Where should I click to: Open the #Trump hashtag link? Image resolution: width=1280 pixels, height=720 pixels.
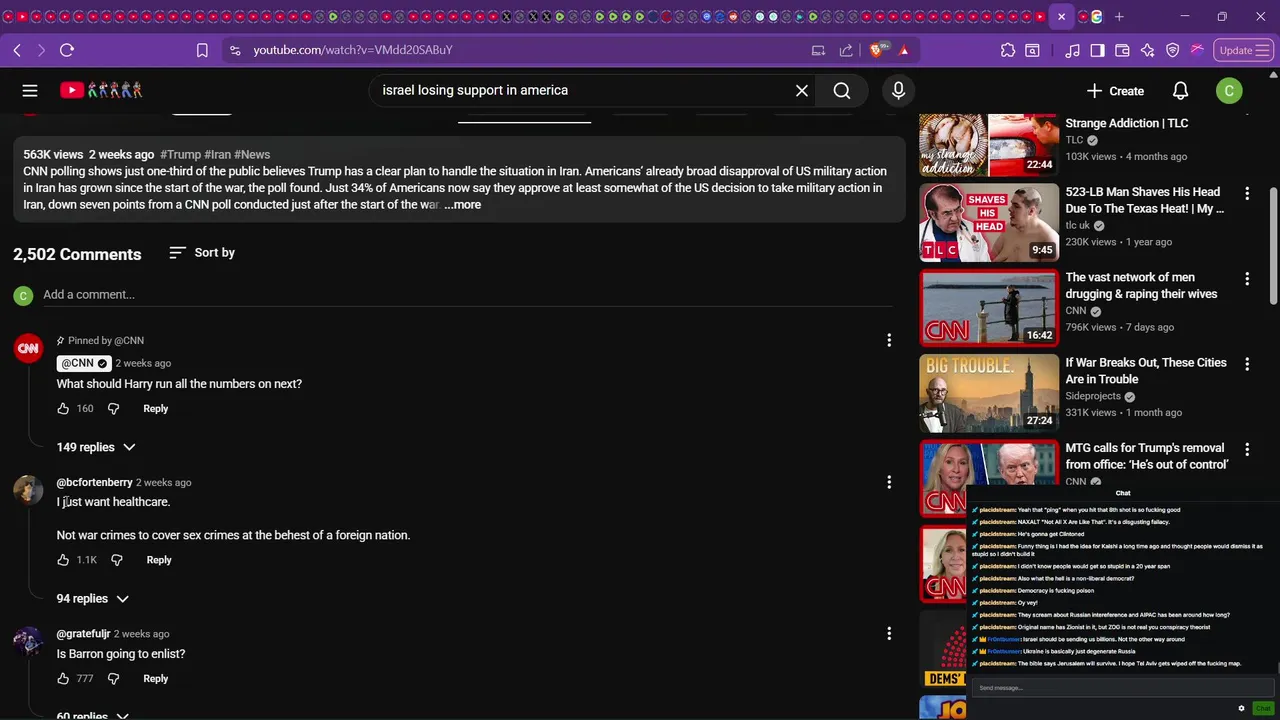[x=180, y=154]
